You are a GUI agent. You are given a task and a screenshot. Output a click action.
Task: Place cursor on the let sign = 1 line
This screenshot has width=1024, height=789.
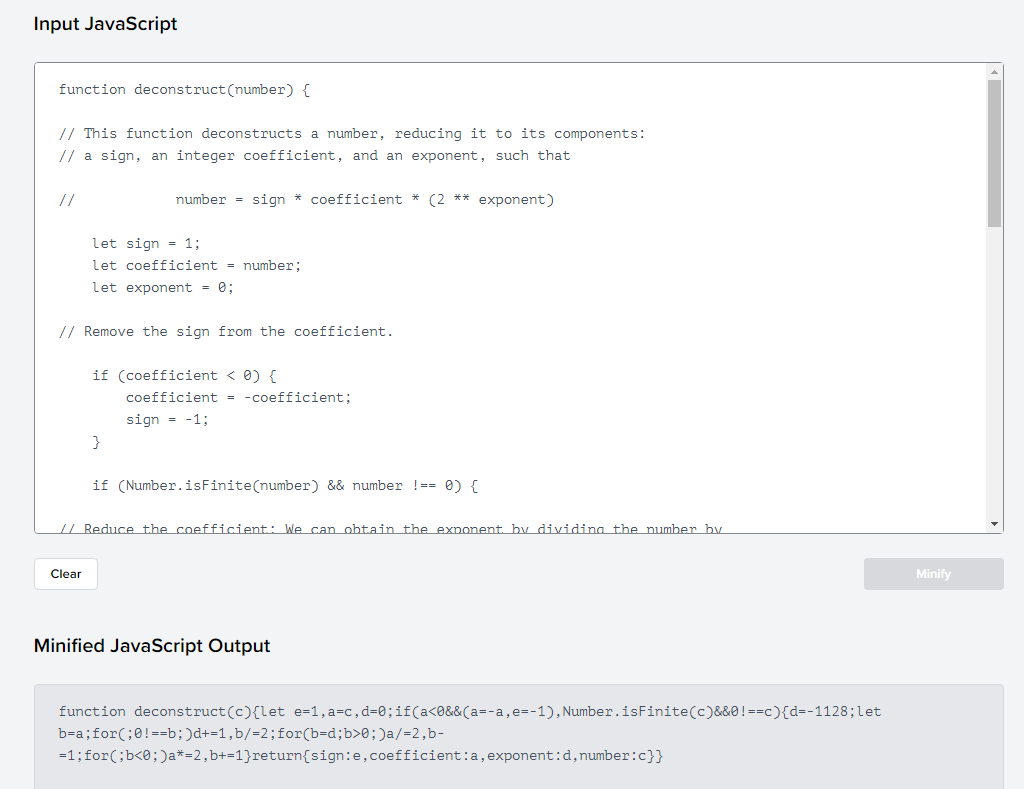[145, 243]
